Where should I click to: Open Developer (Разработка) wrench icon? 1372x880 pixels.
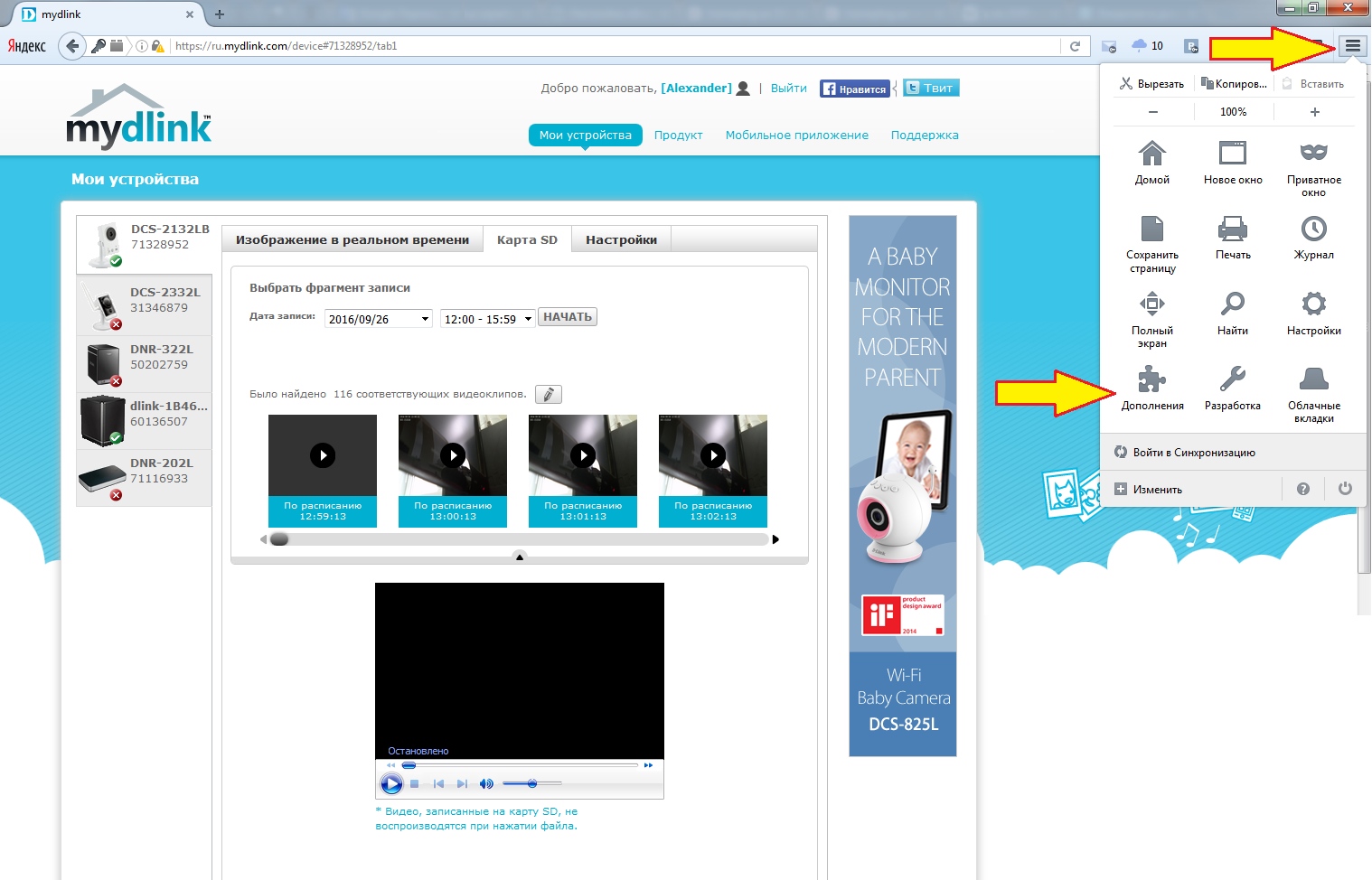(1232, 380)
